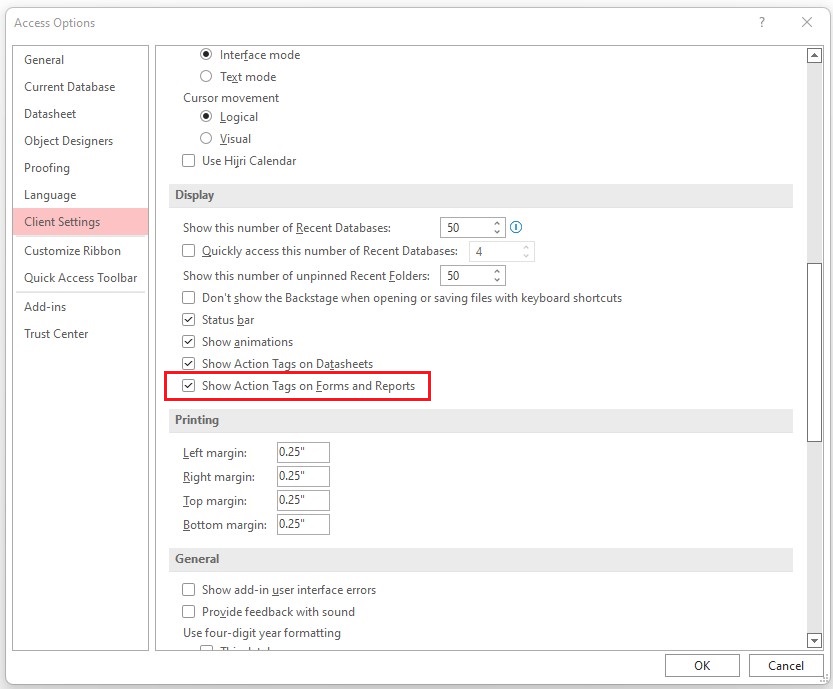Enable Provide feedback with sound
833x689 pixels.
pyautogui.click(x=188, y=611)
